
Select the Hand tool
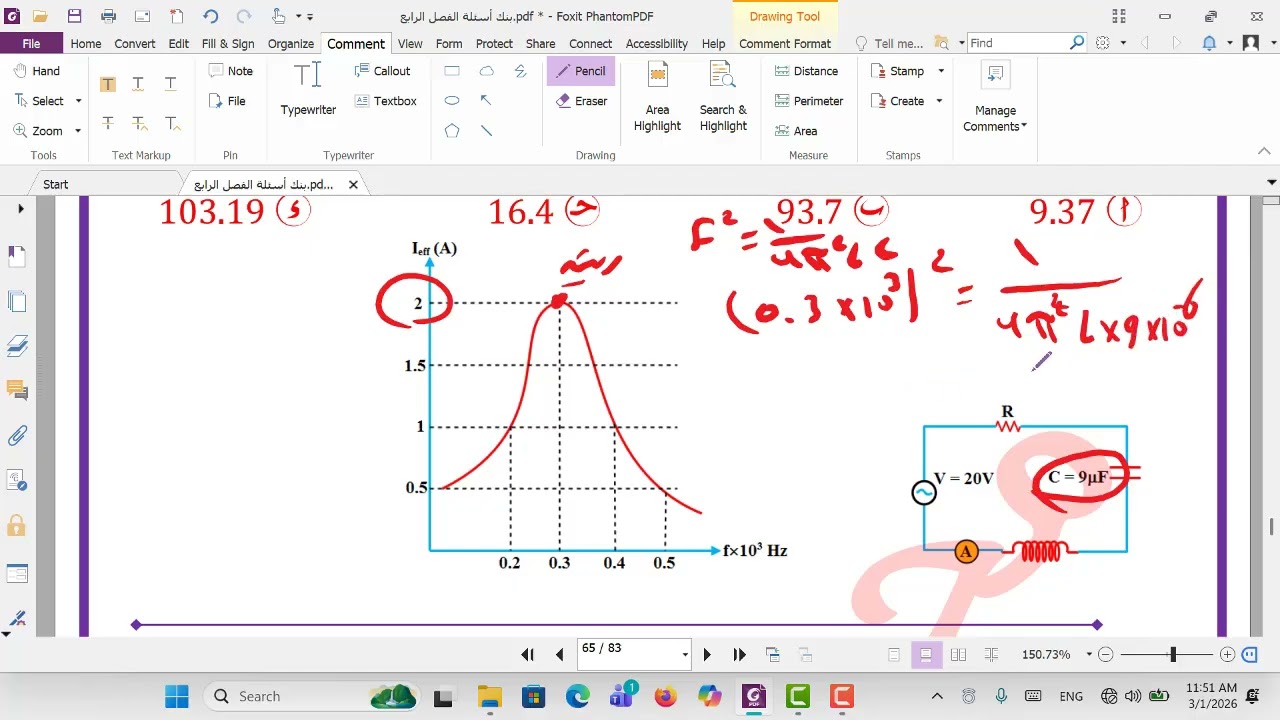37,71
